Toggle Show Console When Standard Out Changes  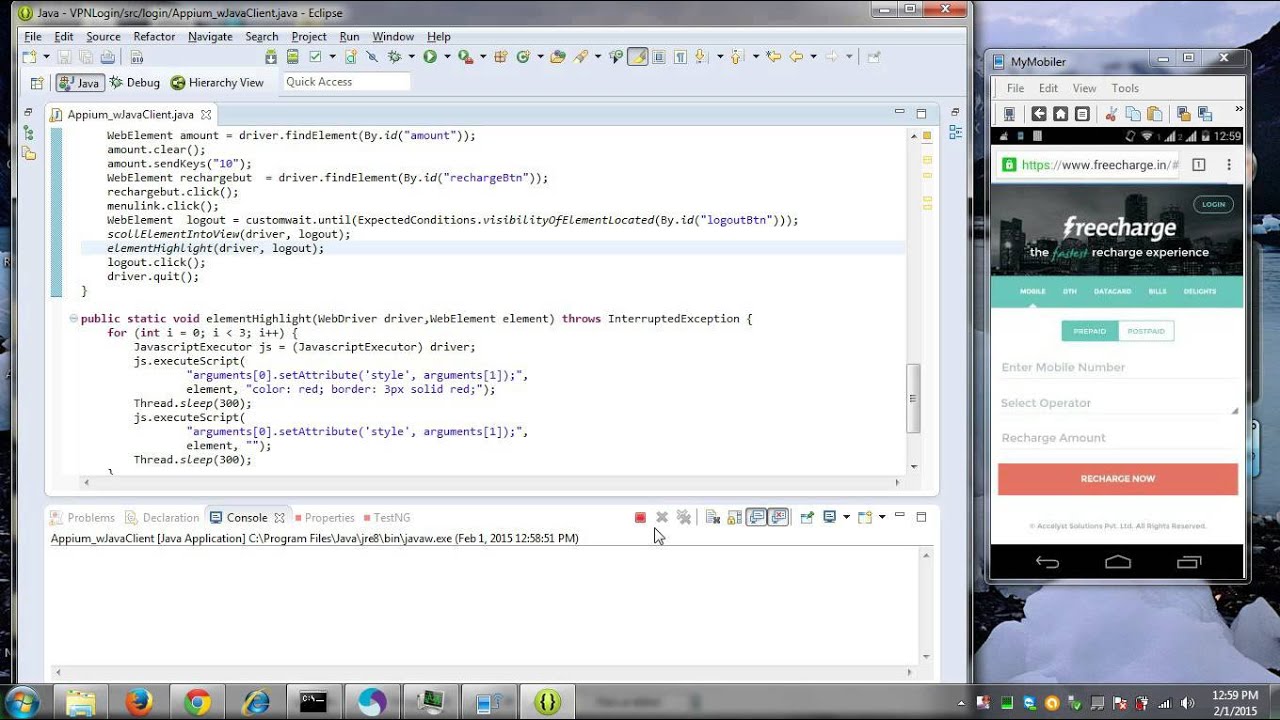[x=756, y=517]
